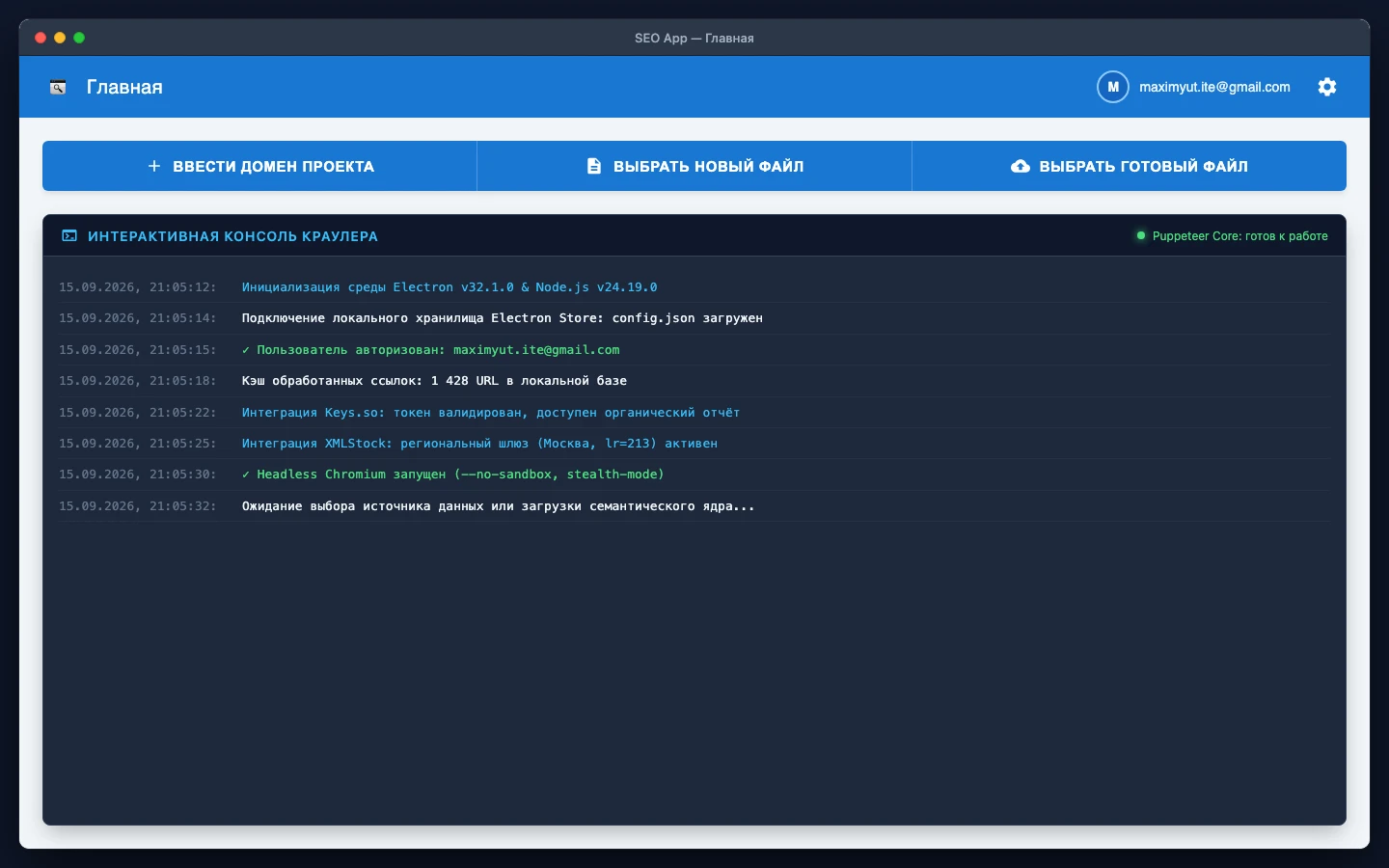This screenshot has height=868, width=1389.
Task: Click timestamp 15.09.2026, 21:05:25
Action: 137,444
